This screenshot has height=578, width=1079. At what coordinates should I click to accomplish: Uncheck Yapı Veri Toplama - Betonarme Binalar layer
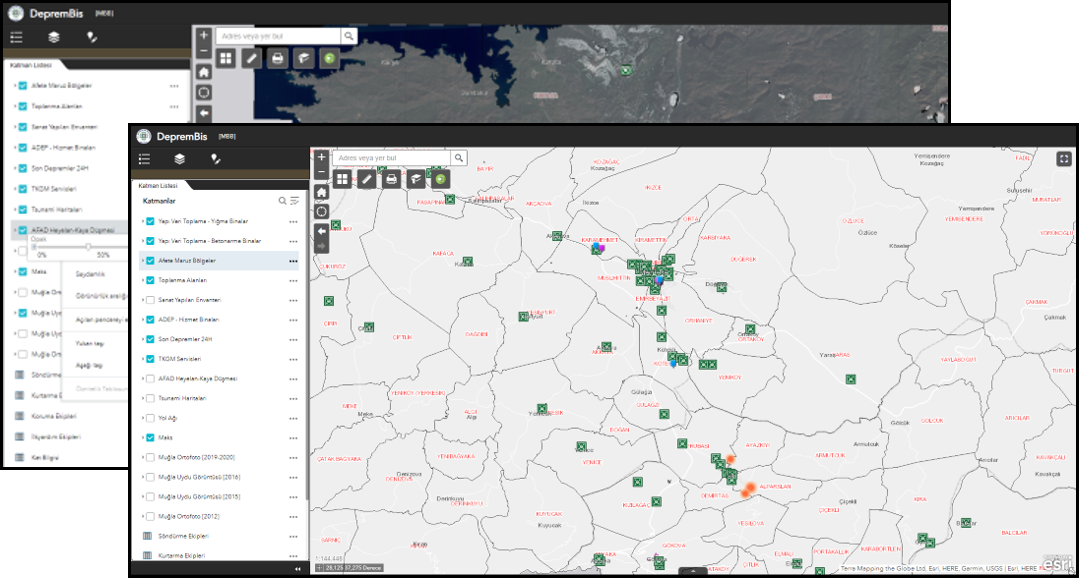[x=149, y=242]
